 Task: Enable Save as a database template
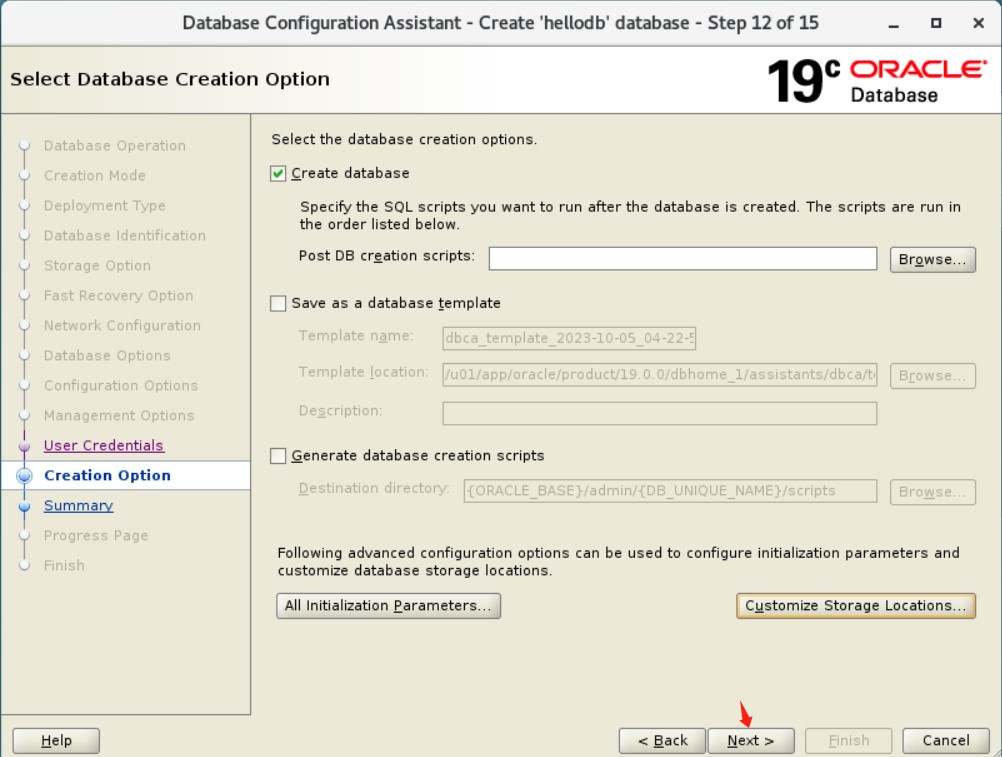[x=278, y=303]
